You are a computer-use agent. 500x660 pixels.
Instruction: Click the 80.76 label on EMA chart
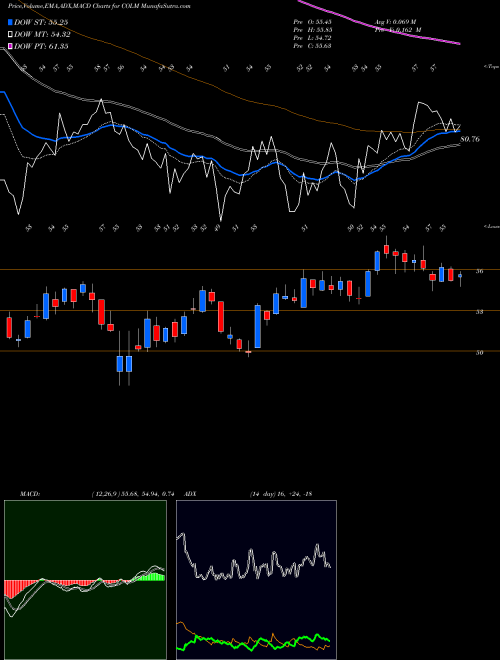tap(470, 139)
